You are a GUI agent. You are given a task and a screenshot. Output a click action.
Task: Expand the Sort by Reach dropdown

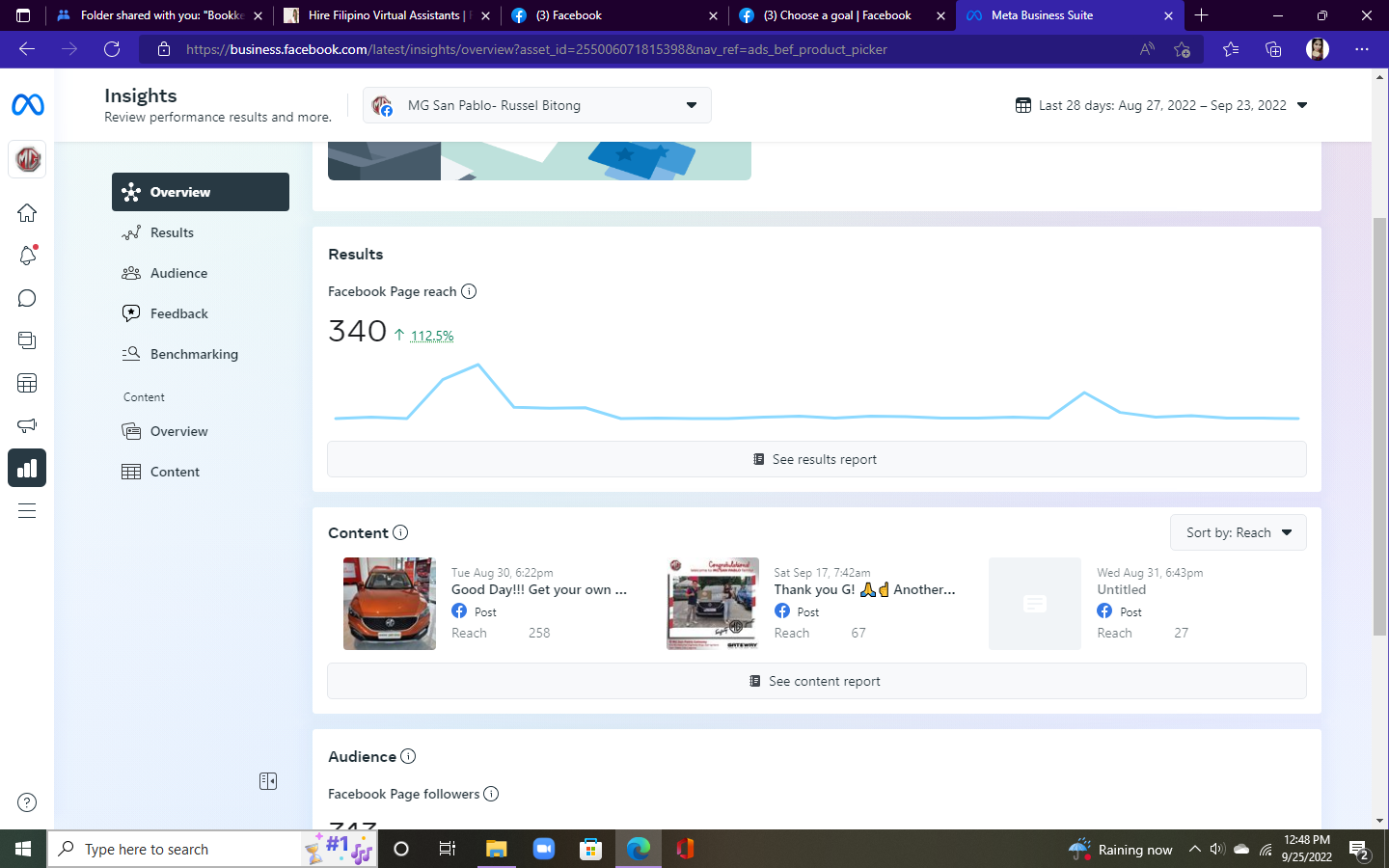pyautogui.click(x=1239, y=532)
